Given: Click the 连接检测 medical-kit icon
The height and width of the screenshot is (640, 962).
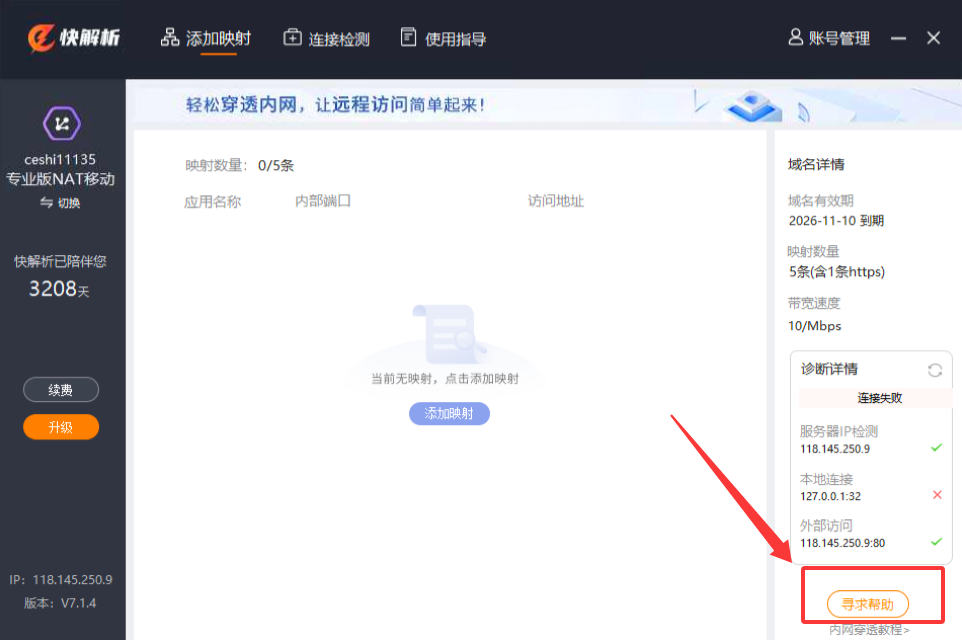Looking at the screenshot, I should (292, 37).
